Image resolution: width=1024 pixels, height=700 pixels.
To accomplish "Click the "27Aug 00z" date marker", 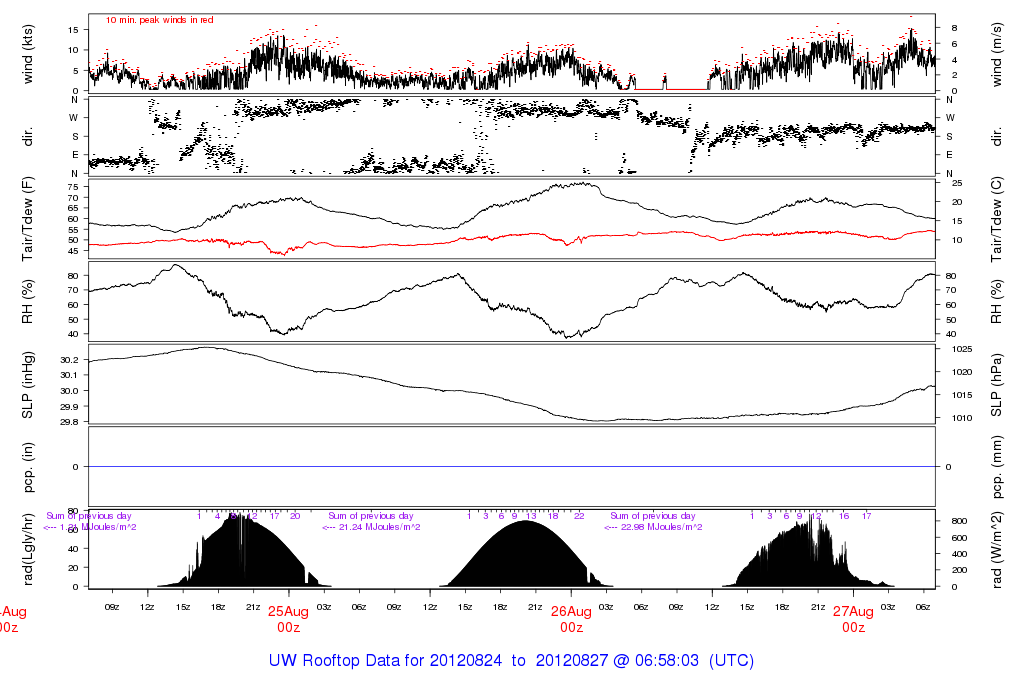I will tap(853, 619).
